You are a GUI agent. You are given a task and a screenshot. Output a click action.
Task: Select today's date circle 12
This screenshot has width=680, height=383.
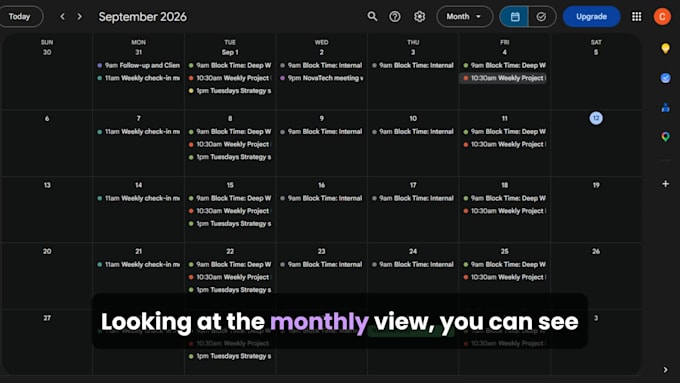coord(596,118)
